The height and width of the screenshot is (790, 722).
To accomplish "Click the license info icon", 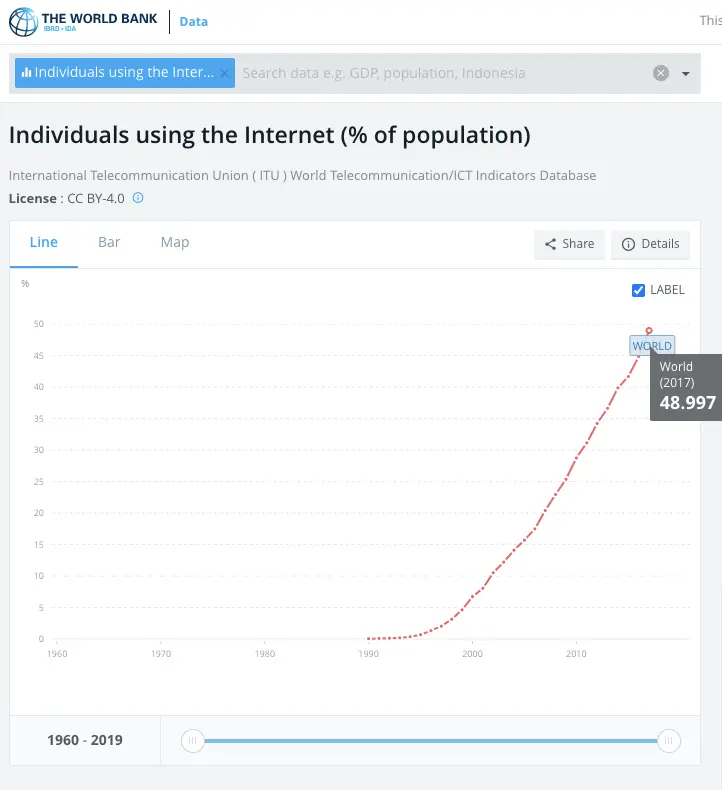I will point(138,198).
